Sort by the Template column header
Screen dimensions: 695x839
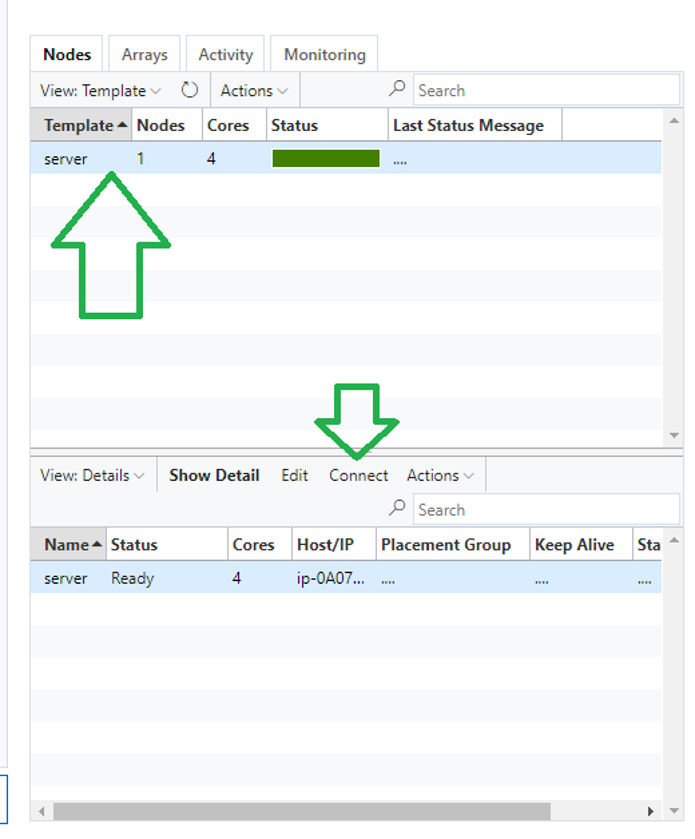81,125
